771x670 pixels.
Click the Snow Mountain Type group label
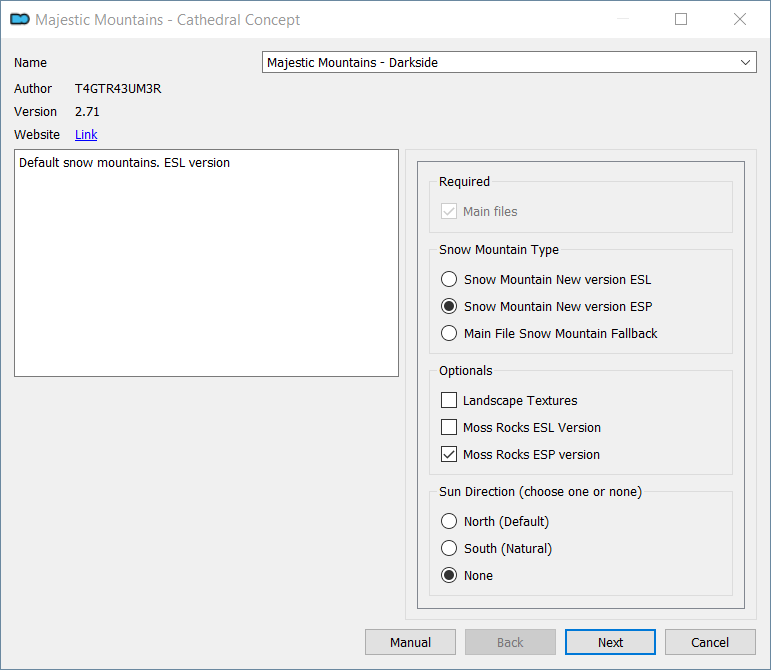pos(499,250)
